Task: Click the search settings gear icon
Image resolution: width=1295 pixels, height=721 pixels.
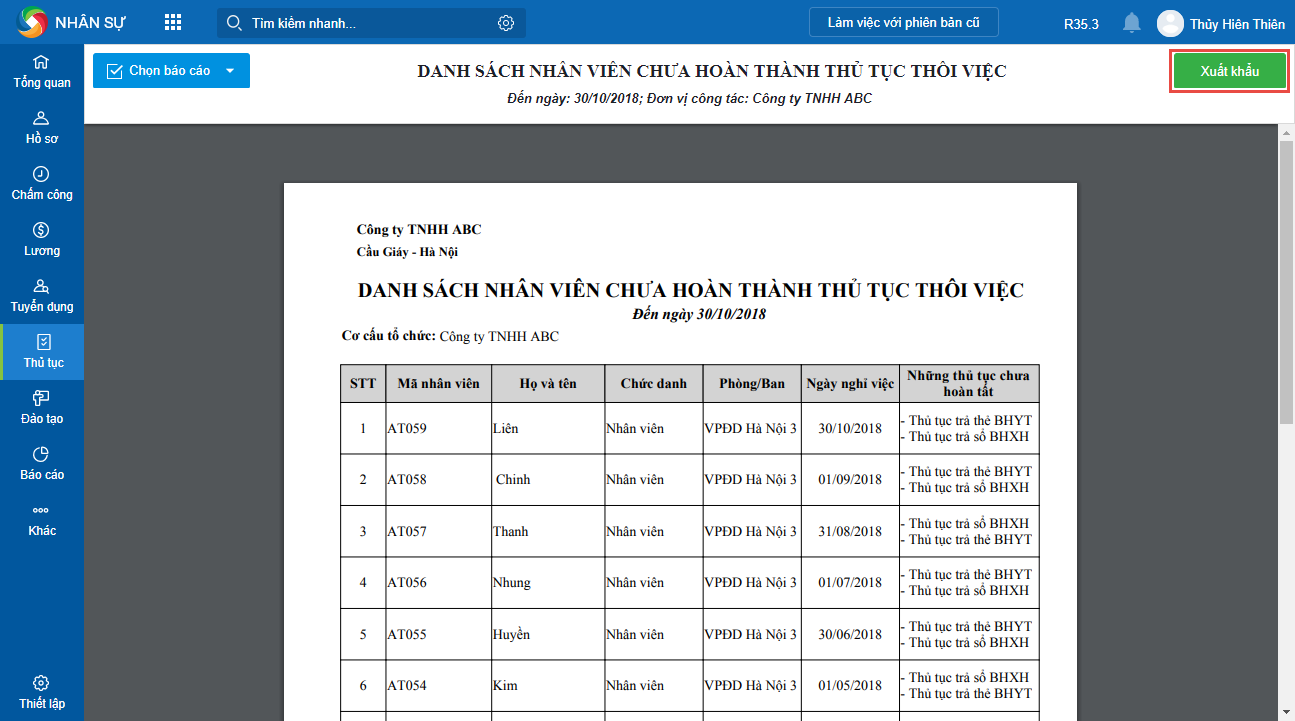Action: click(x=506, y=23)
